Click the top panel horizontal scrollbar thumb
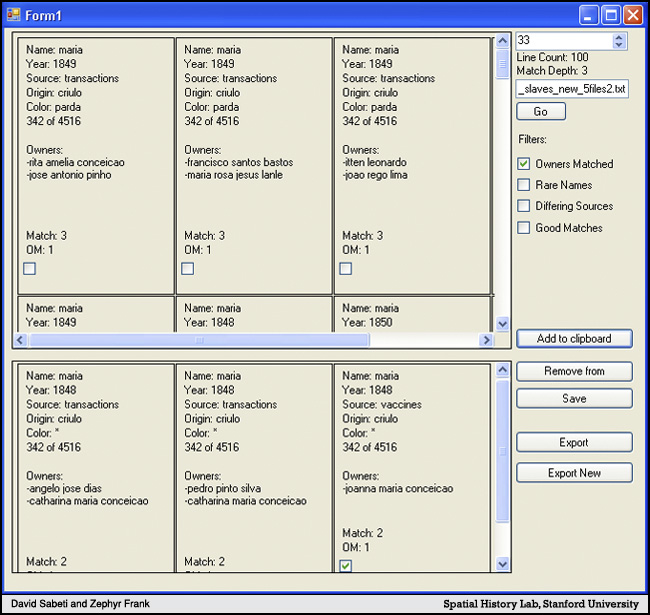The height and width of the screenshot is (615, 650). pyautogui.click(x=200, y=340)
